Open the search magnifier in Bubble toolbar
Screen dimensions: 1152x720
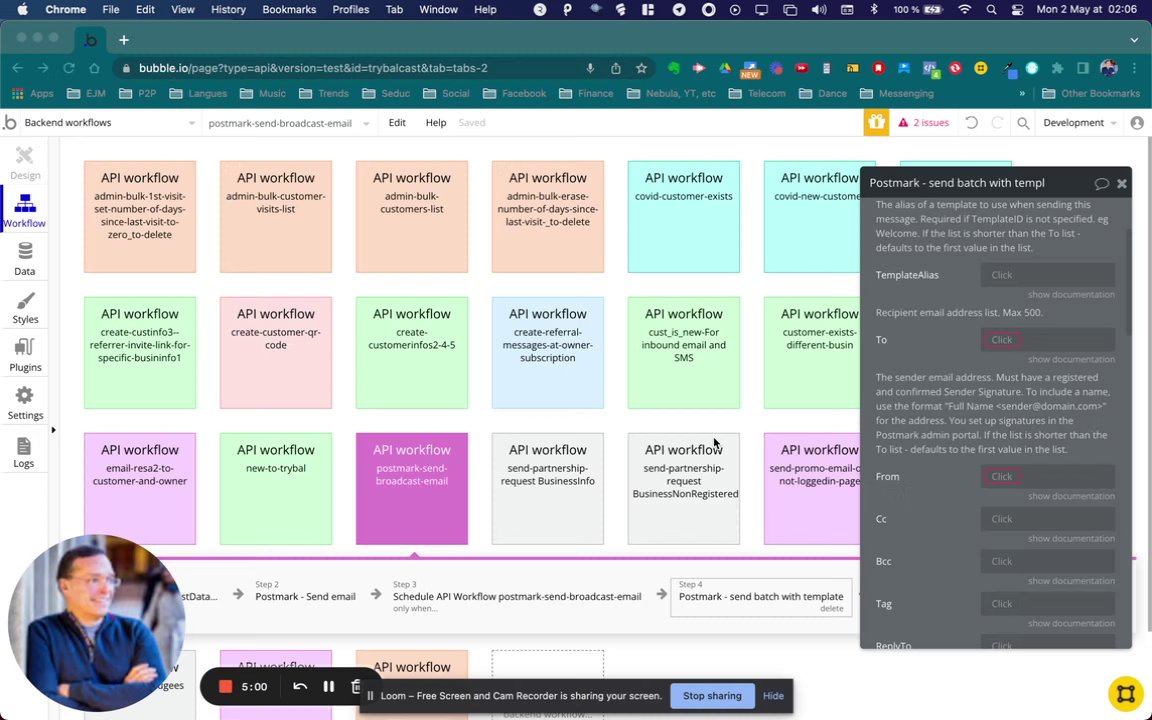pos(1023,123)
